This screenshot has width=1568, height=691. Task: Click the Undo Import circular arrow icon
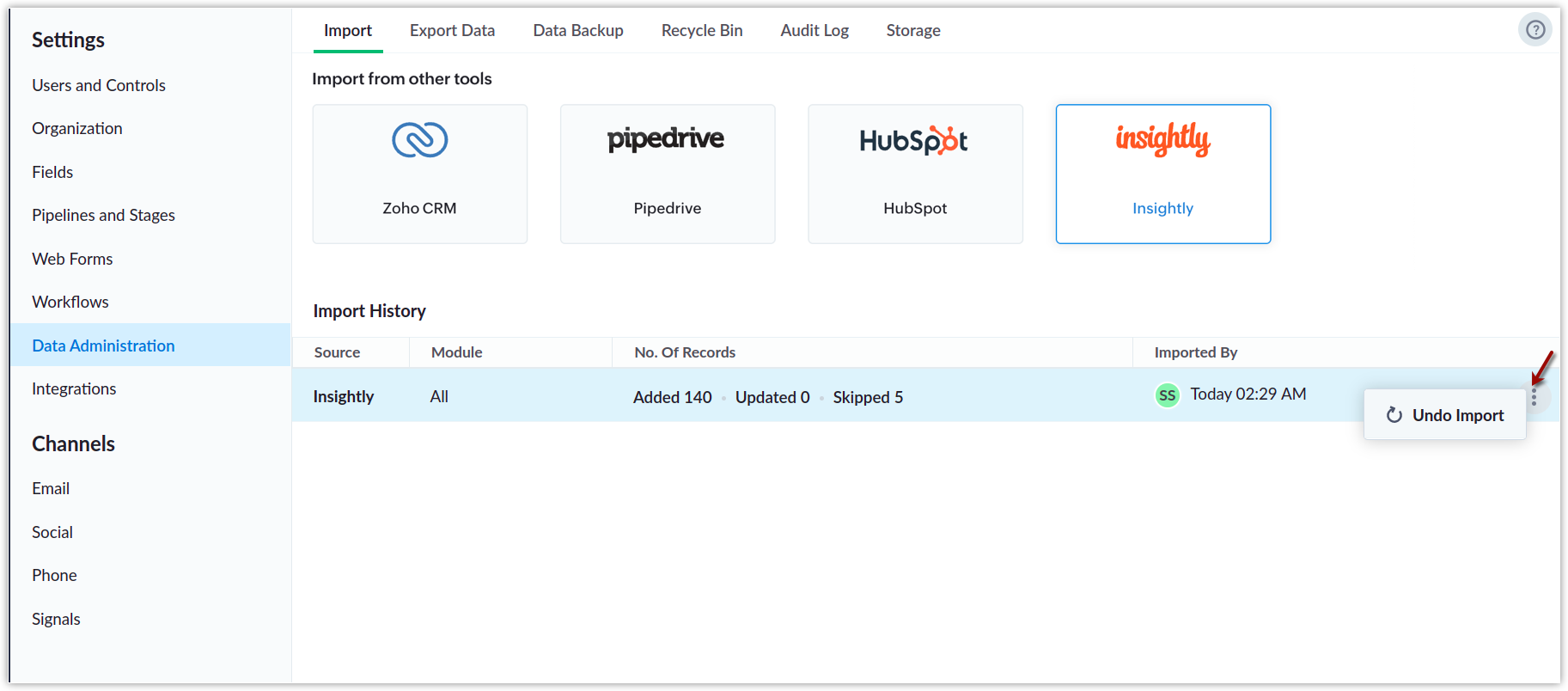(1394, 415)
